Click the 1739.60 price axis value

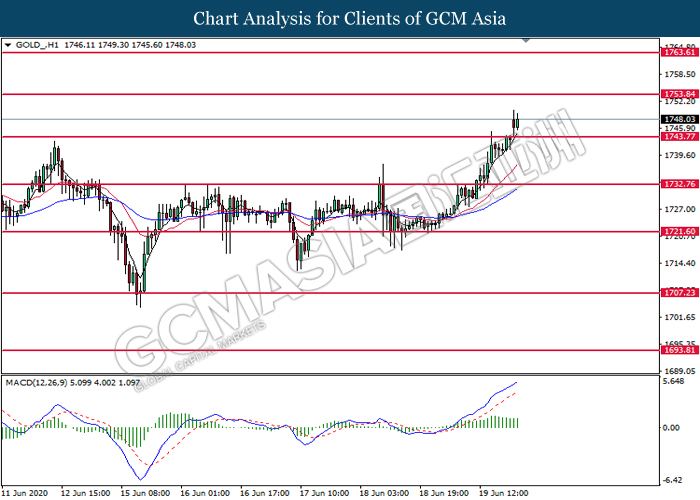point(680,155)
